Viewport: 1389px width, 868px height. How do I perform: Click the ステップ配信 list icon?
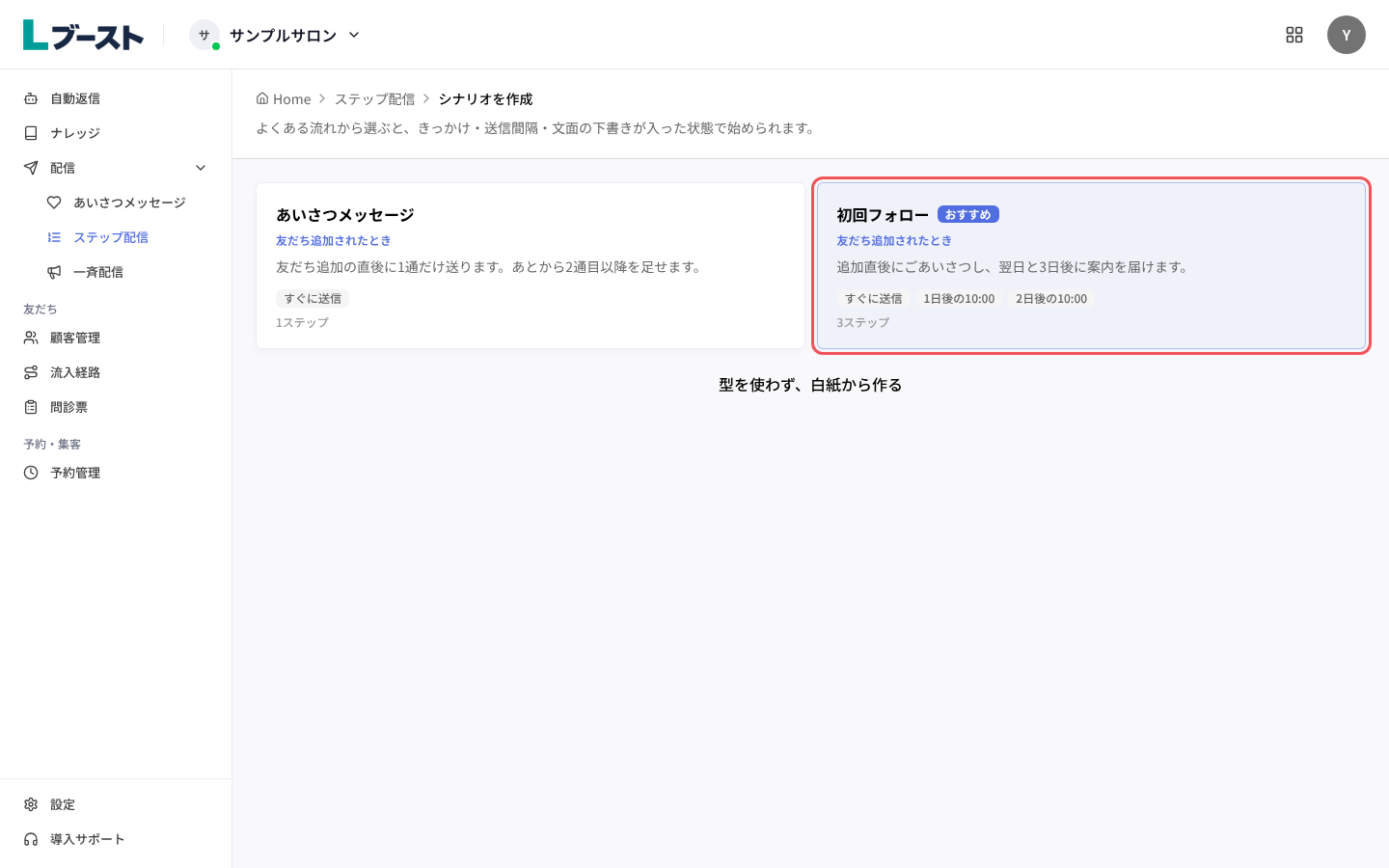(x=54, y=237)
